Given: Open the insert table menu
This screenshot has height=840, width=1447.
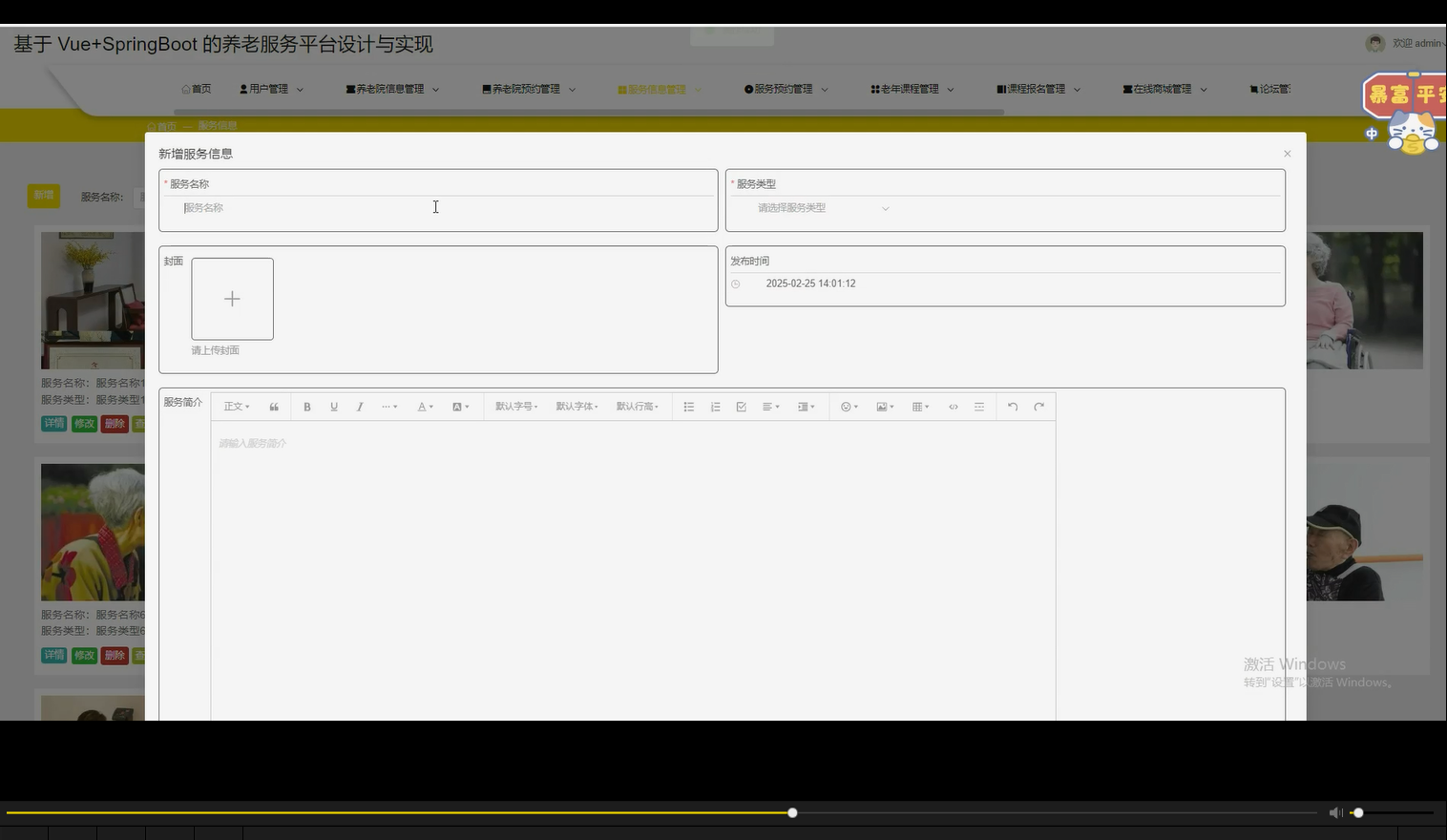Looking at the screenshot, I should pyautogui.click(x=920, y=407).
